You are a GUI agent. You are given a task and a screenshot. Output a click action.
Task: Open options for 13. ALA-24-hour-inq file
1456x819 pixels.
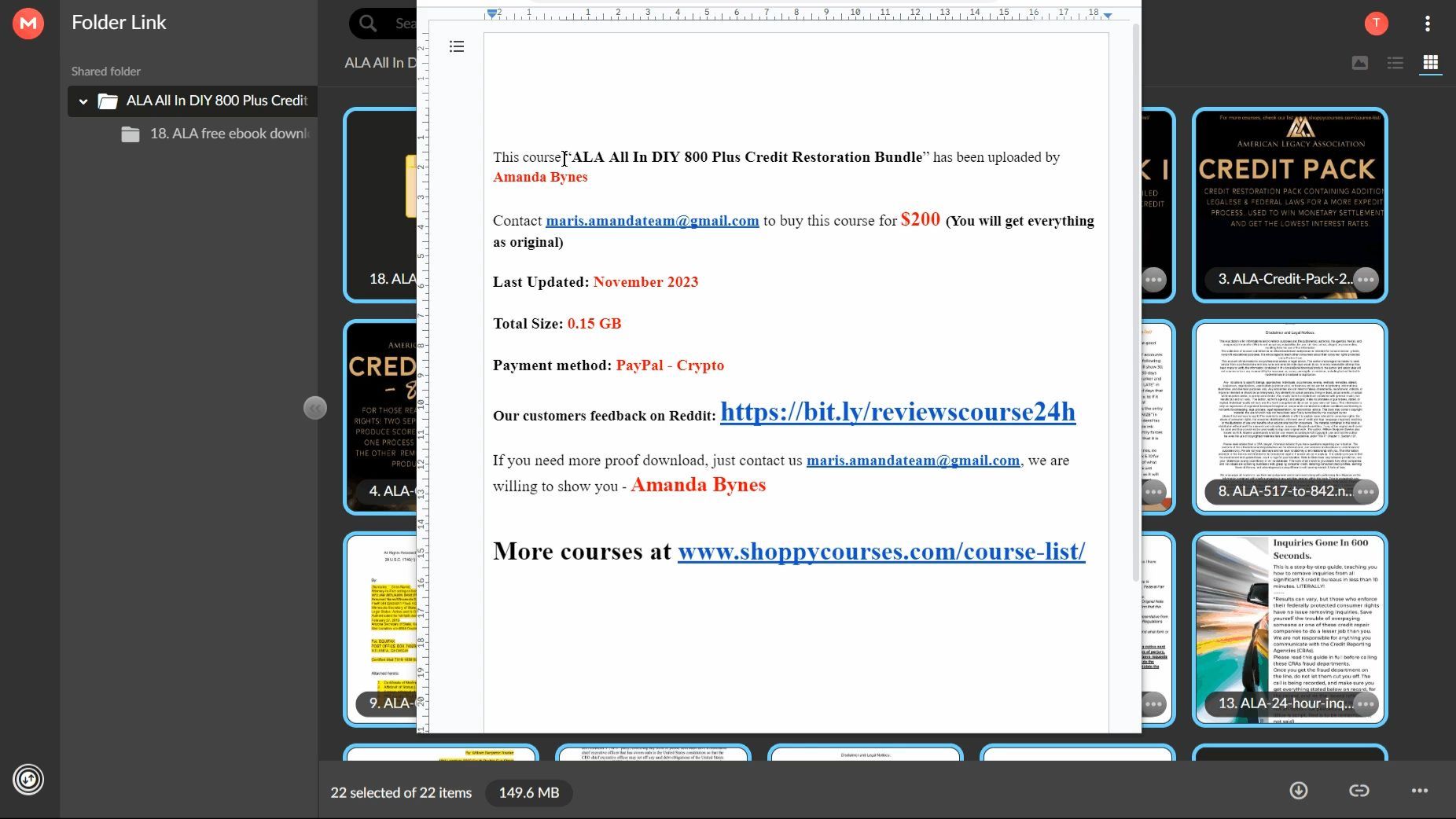pyautogui.click(x=1366, y=703)
